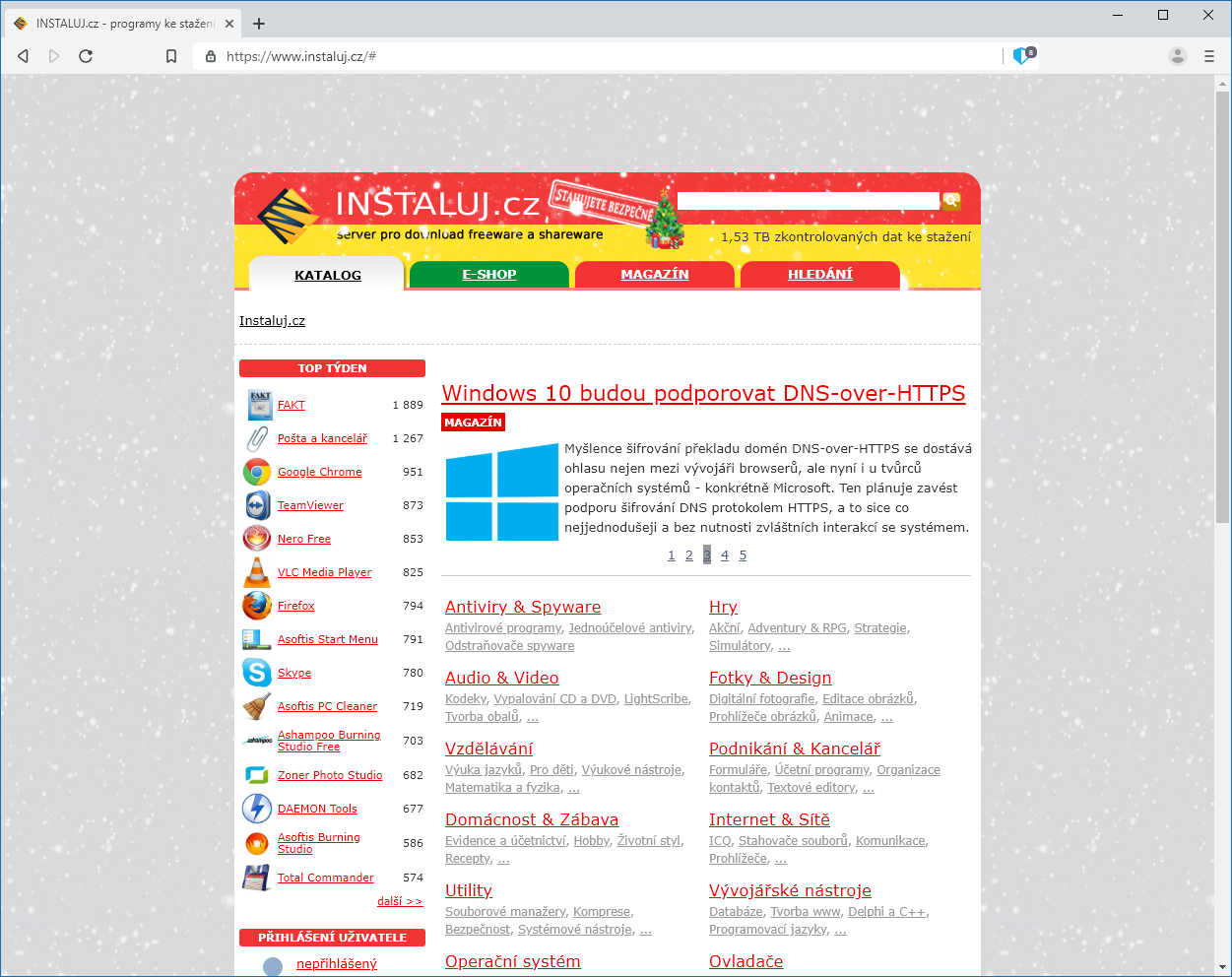The height and width of the screenshot is (977, 1232).
Task: Click the search magnifier icon in header
Action: pos(951,201)
